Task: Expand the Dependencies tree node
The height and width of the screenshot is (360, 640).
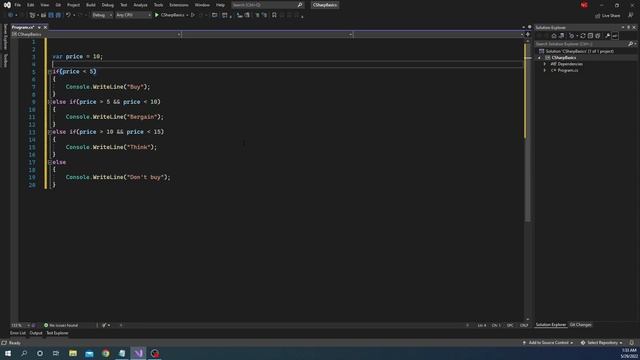Action: [x=545, y=64]
